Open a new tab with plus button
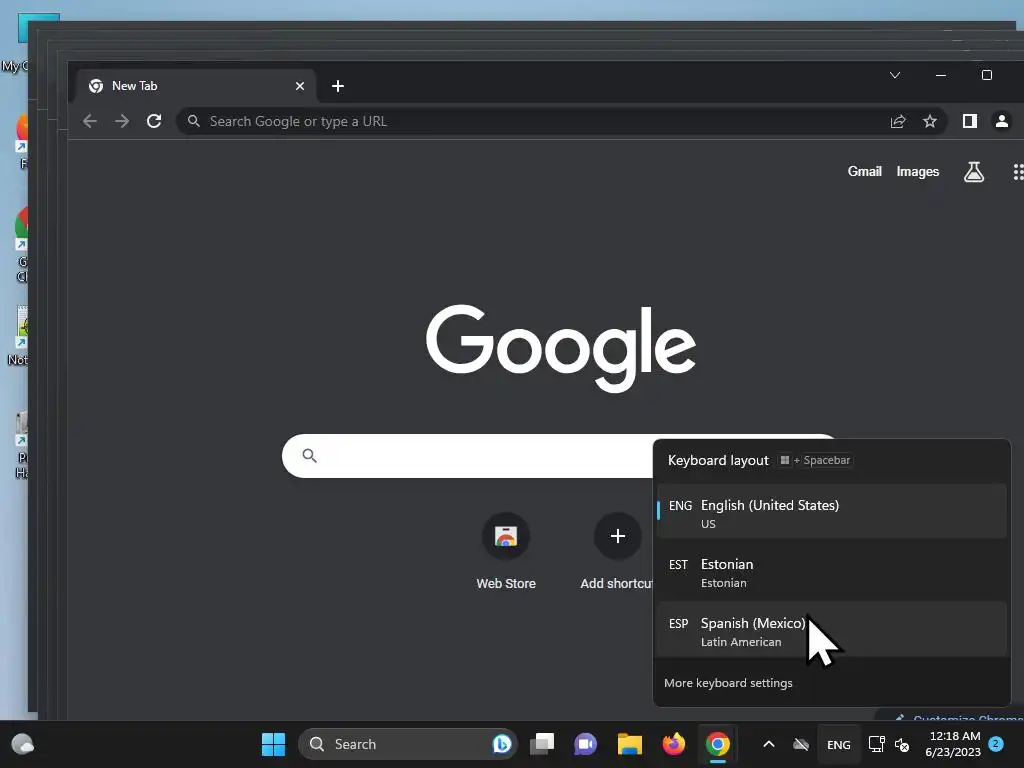This screenshot has width=1024, height=768. tap(338, 86)
